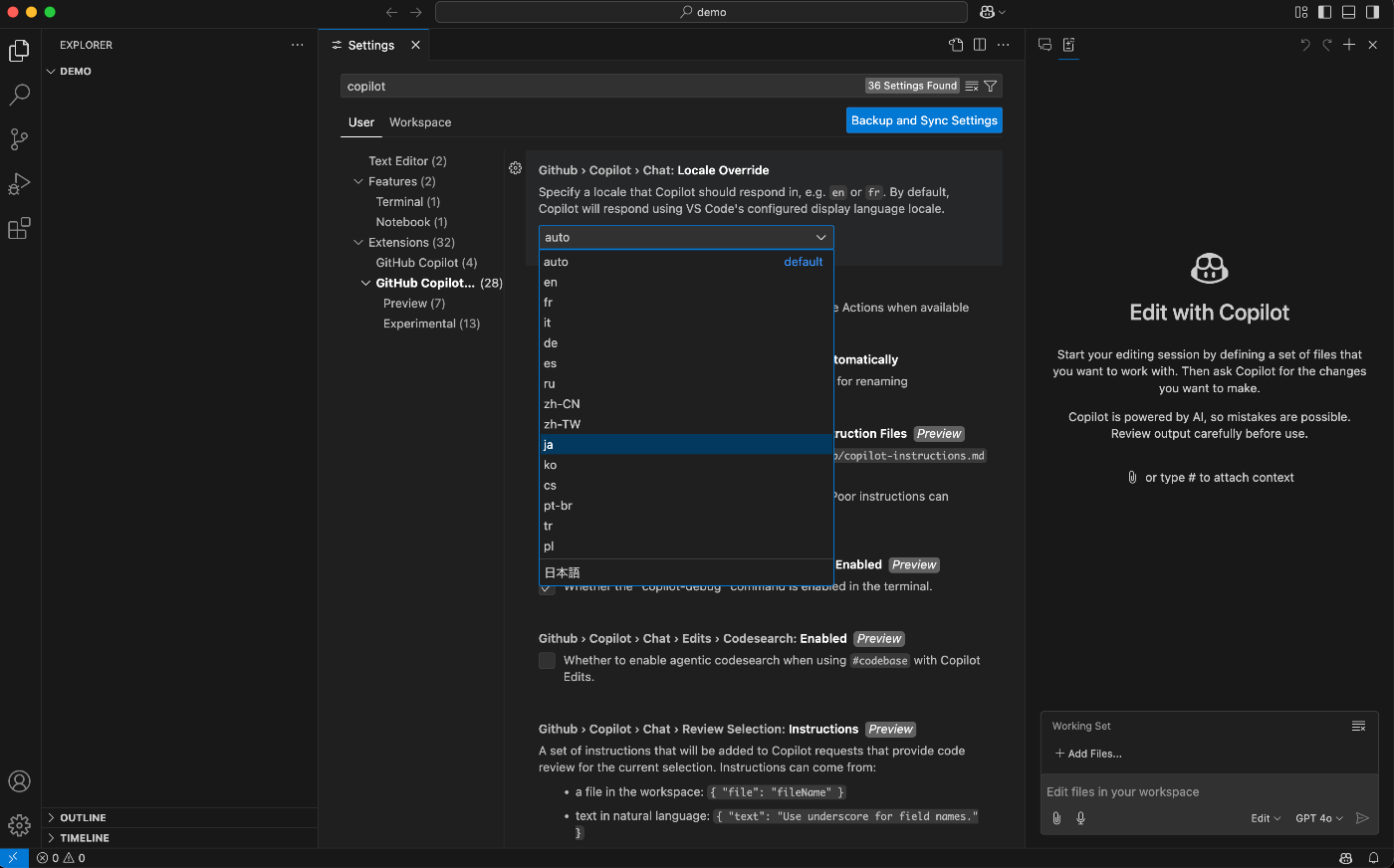Choose 'en' from the locale list
Screen dimensions: 1394x868
[x=686, y=283]
